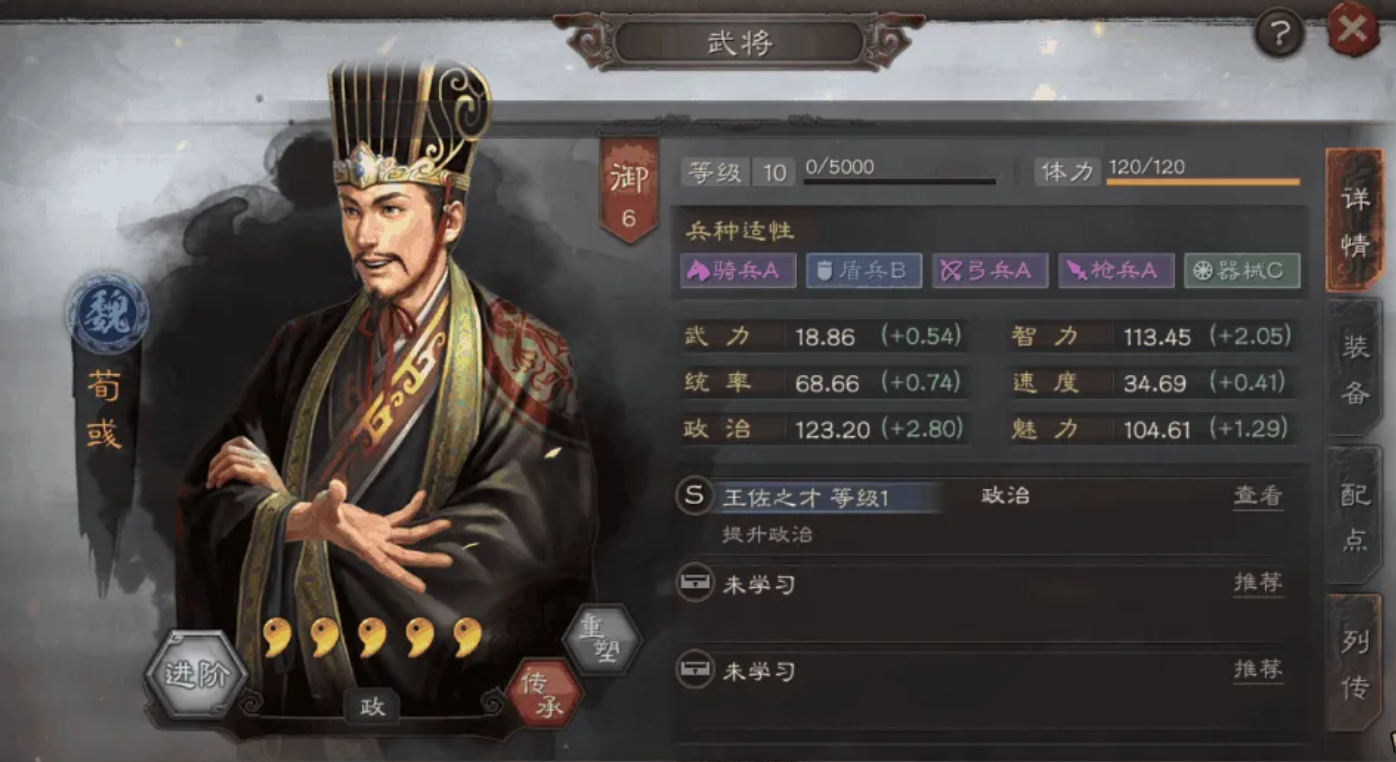Select the 器械C siege aptitude badge

click(1242, 271)
